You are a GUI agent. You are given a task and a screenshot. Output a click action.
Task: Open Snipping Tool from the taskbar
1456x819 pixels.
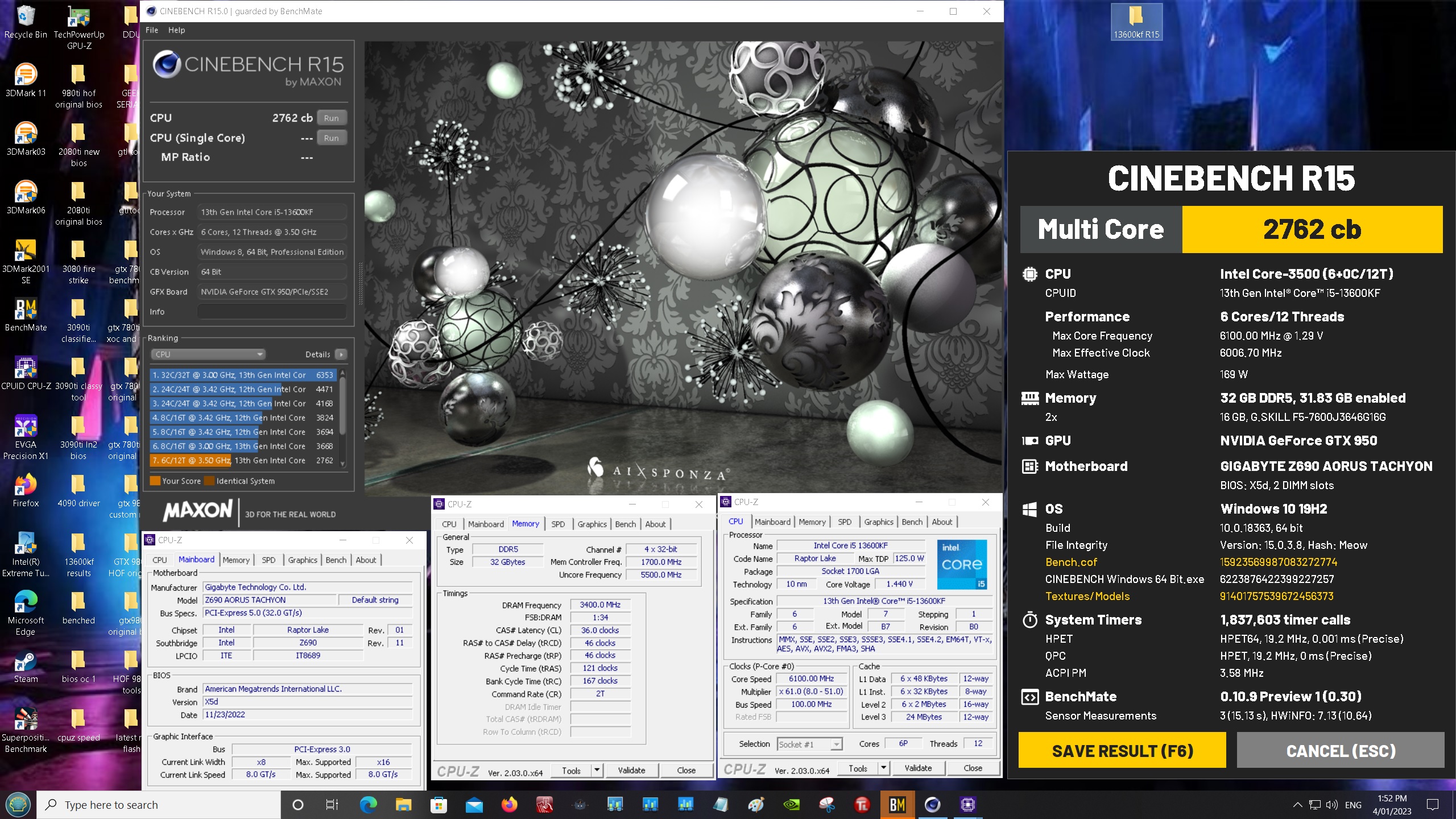[827, 805]
